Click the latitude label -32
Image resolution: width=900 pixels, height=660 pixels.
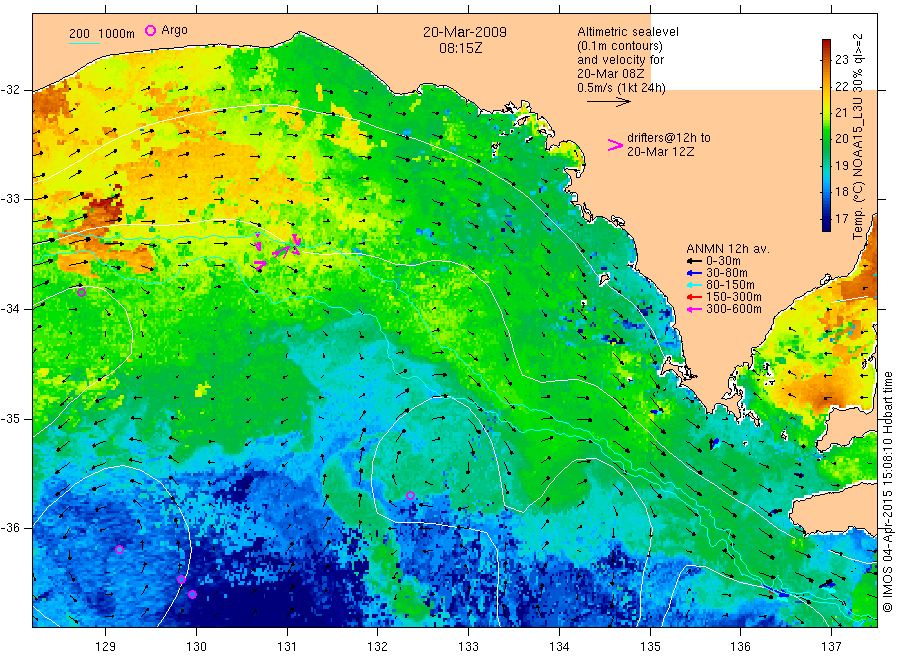10,90
